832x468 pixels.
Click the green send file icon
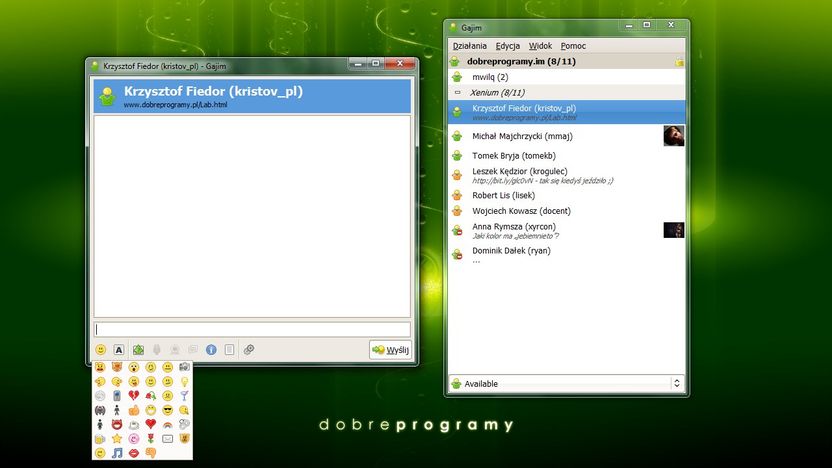point(138,350)
